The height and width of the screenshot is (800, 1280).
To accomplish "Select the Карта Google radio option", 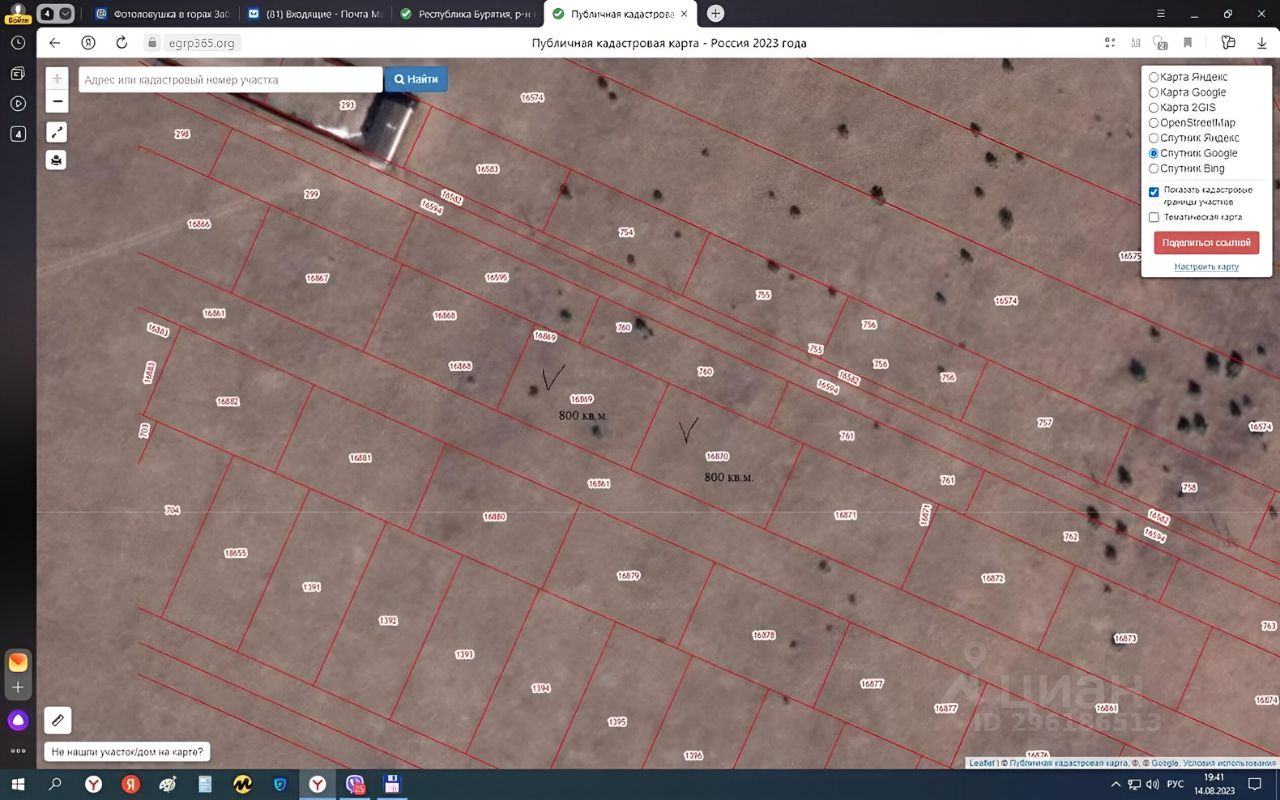I will (1154, 92).
